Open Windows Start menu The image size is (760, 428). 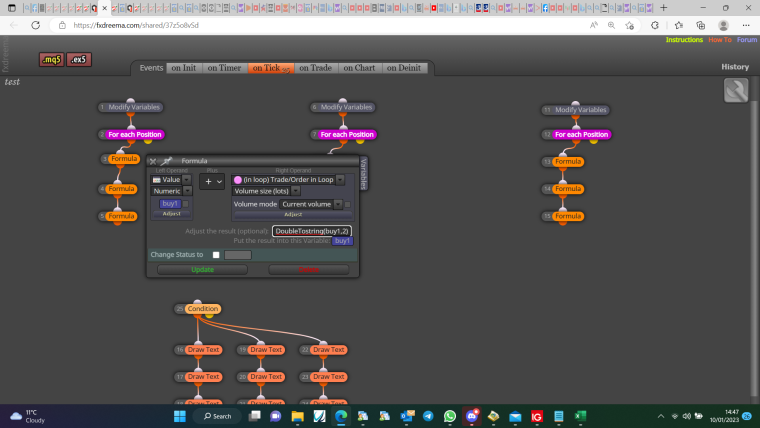pyautogui.click(x=180, y=416)
